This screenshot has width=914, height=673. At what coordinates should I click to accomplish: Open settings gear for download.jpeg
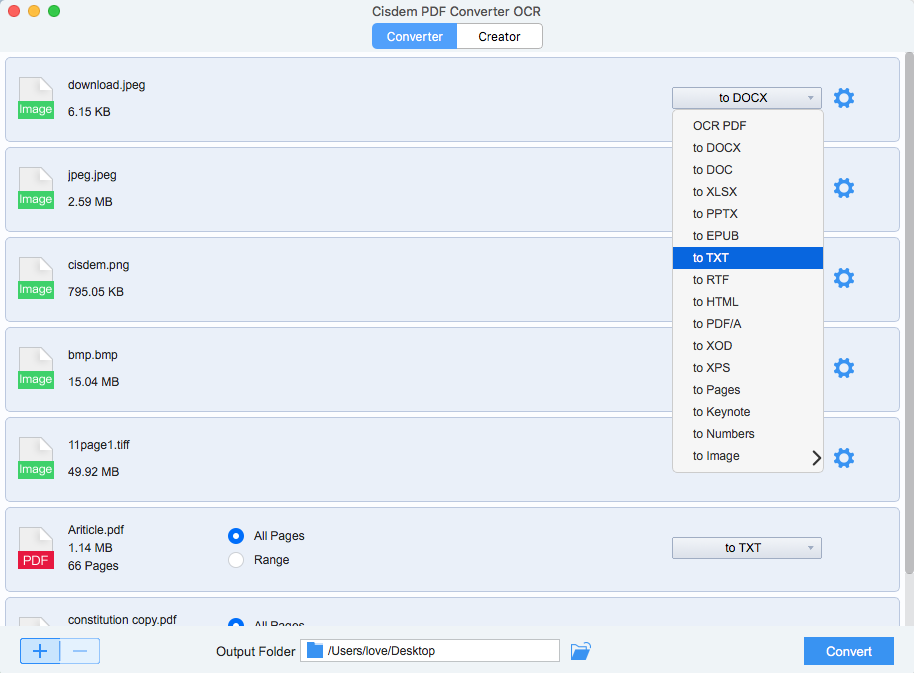(x=843, y=98)
